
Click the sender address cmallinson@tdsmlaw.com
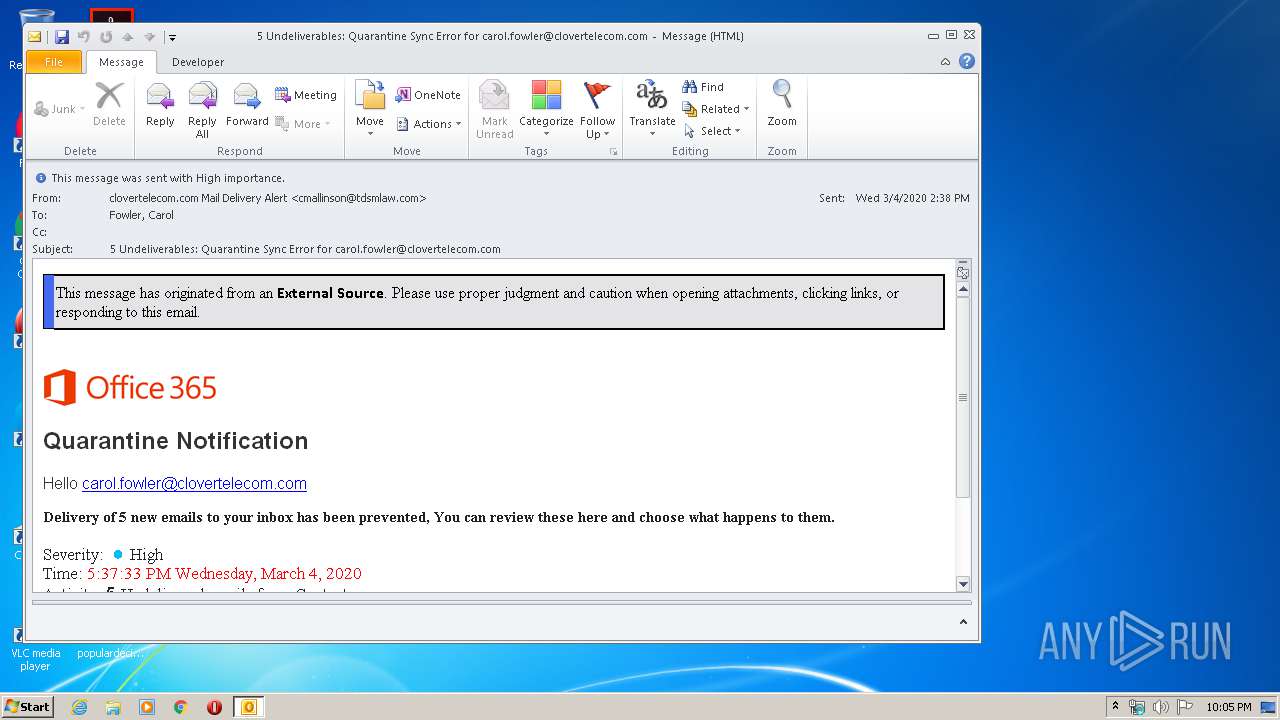click(x=359, y=198)
